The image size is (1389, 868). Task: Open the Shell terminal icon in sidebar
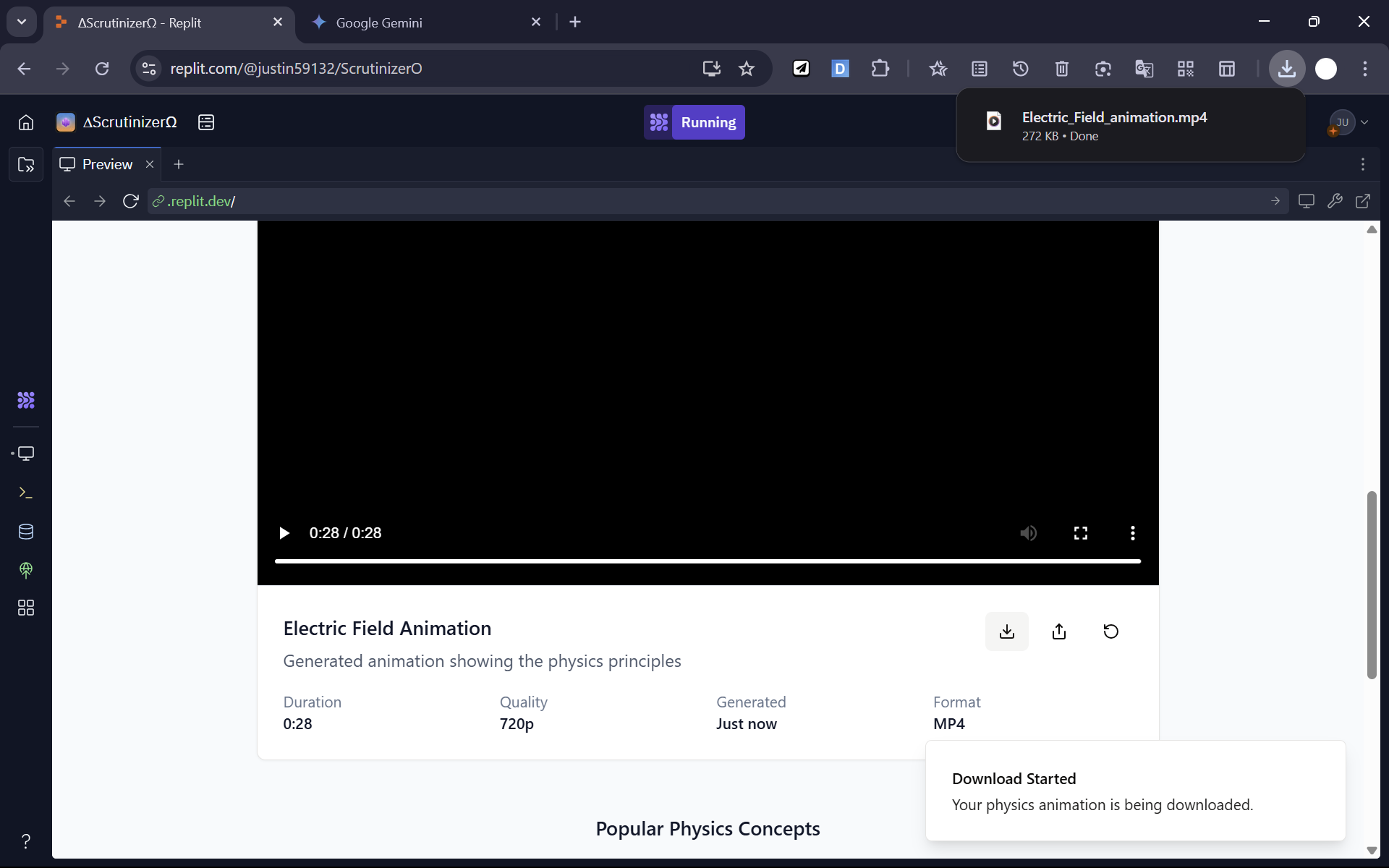pos(26,493)
